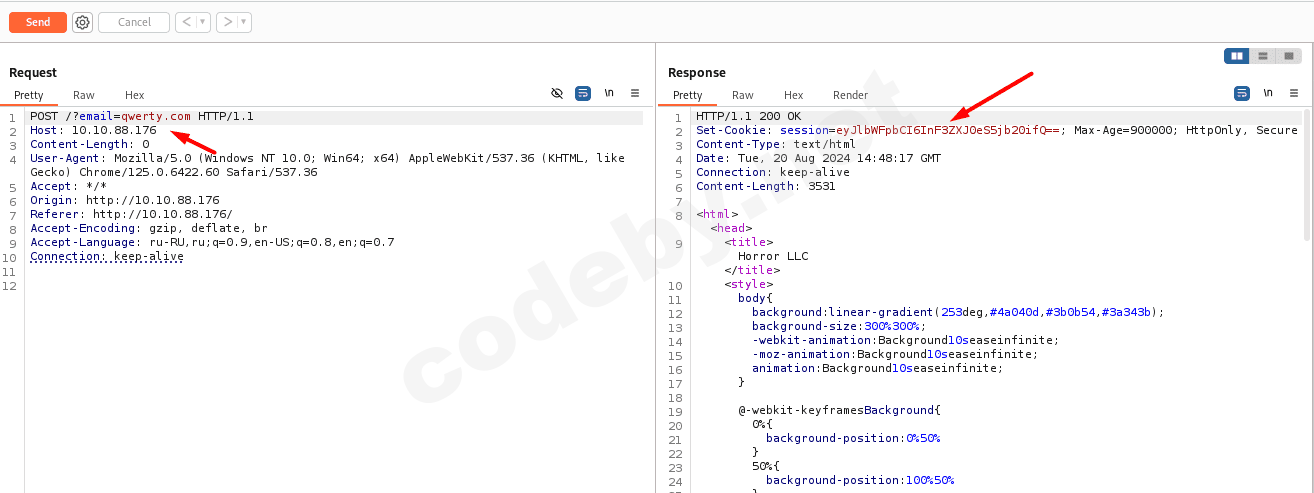This screenshot has width=1314, height=493.
Task: Open history dropdown beside the < button
Action: [x=204, y=22]
